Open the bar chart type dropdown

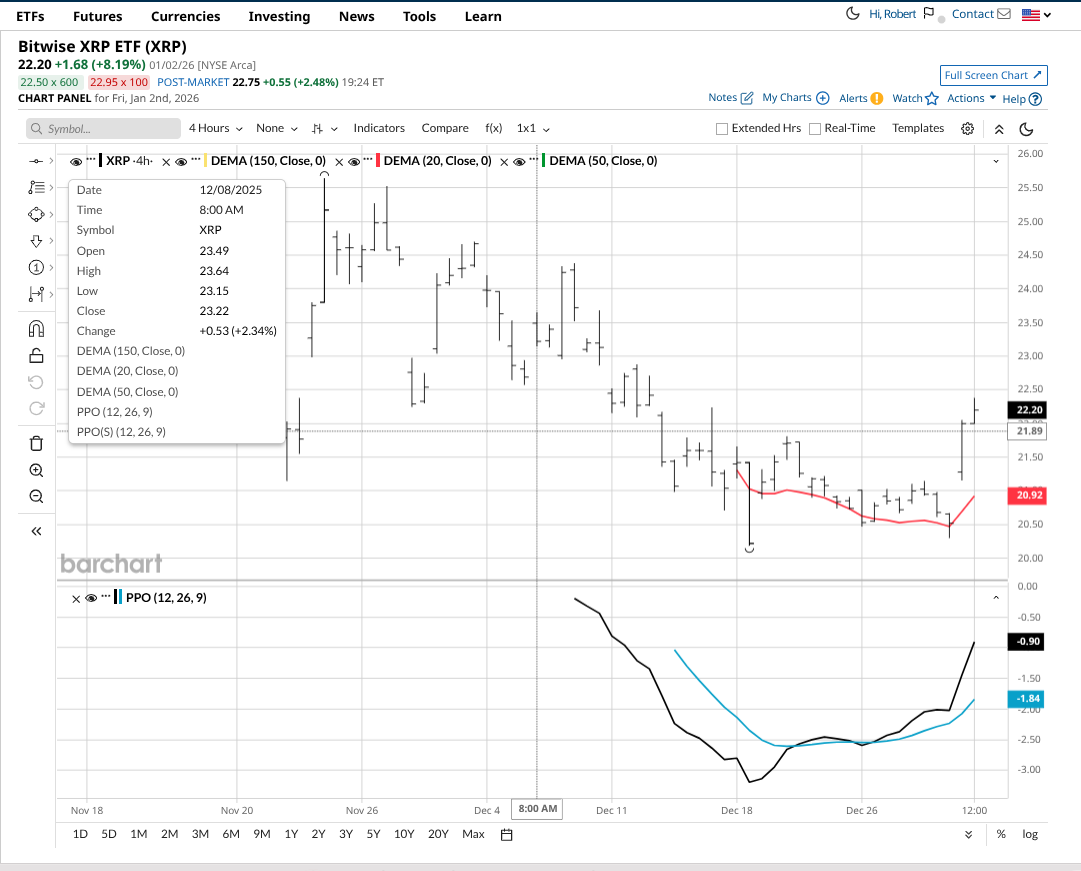coord(324,129)
